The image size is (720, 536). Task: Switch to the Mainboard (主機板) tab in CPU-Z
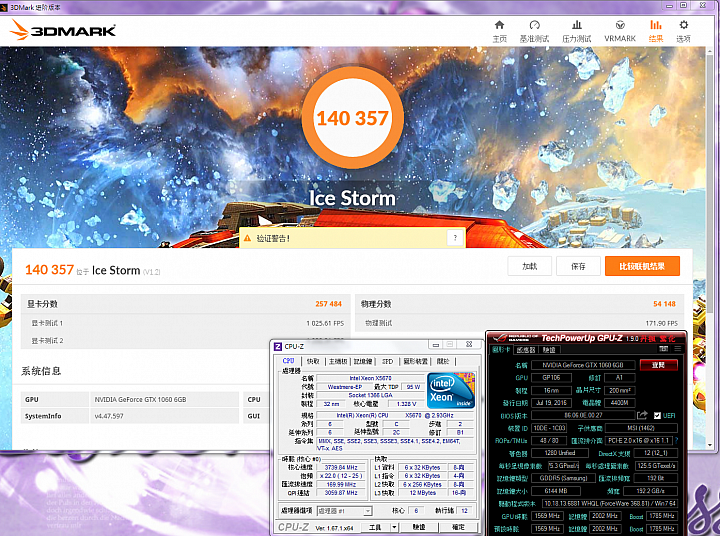[x=338, y=361]
